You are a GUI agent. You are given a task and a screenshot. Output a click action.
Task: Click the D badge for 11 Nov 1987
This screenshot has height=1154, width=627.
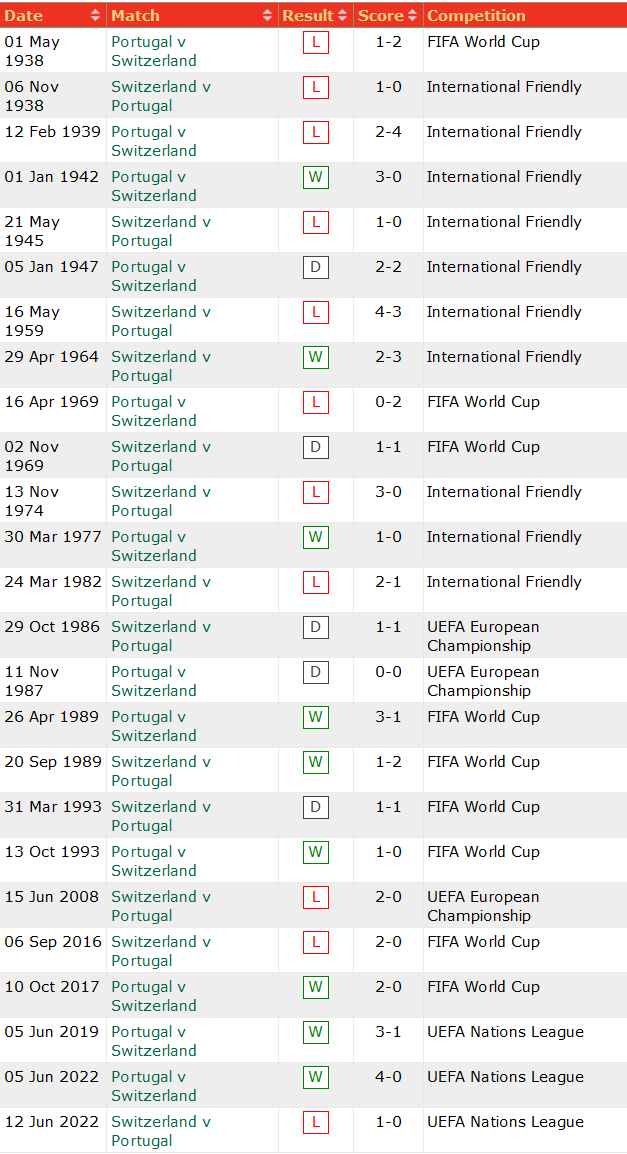(x=316, y=672)
